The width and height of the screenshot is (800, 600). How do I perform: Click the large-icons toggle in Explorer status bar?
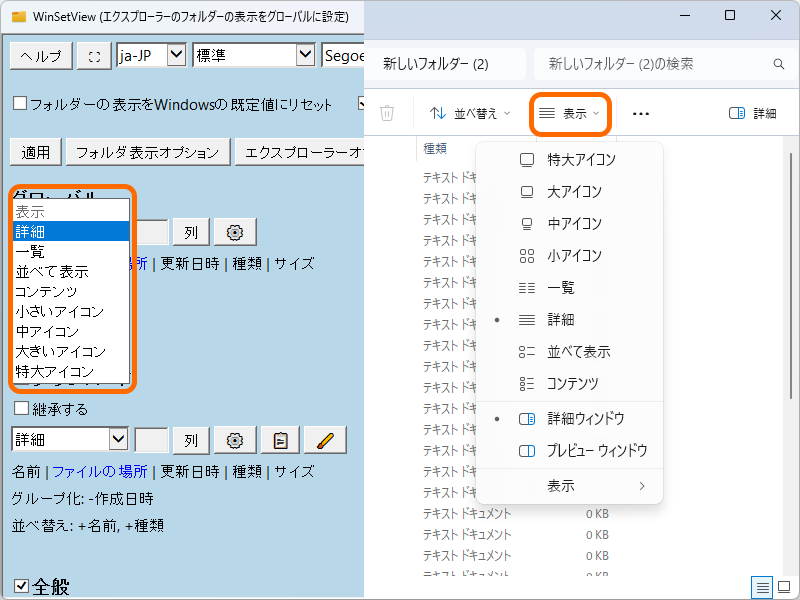(x=784, y=588)
